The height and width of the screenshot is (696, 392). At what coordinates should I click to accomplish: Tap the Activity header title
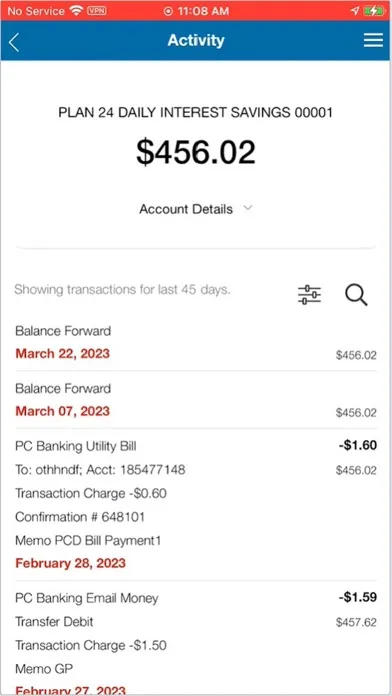click(196, 40)
